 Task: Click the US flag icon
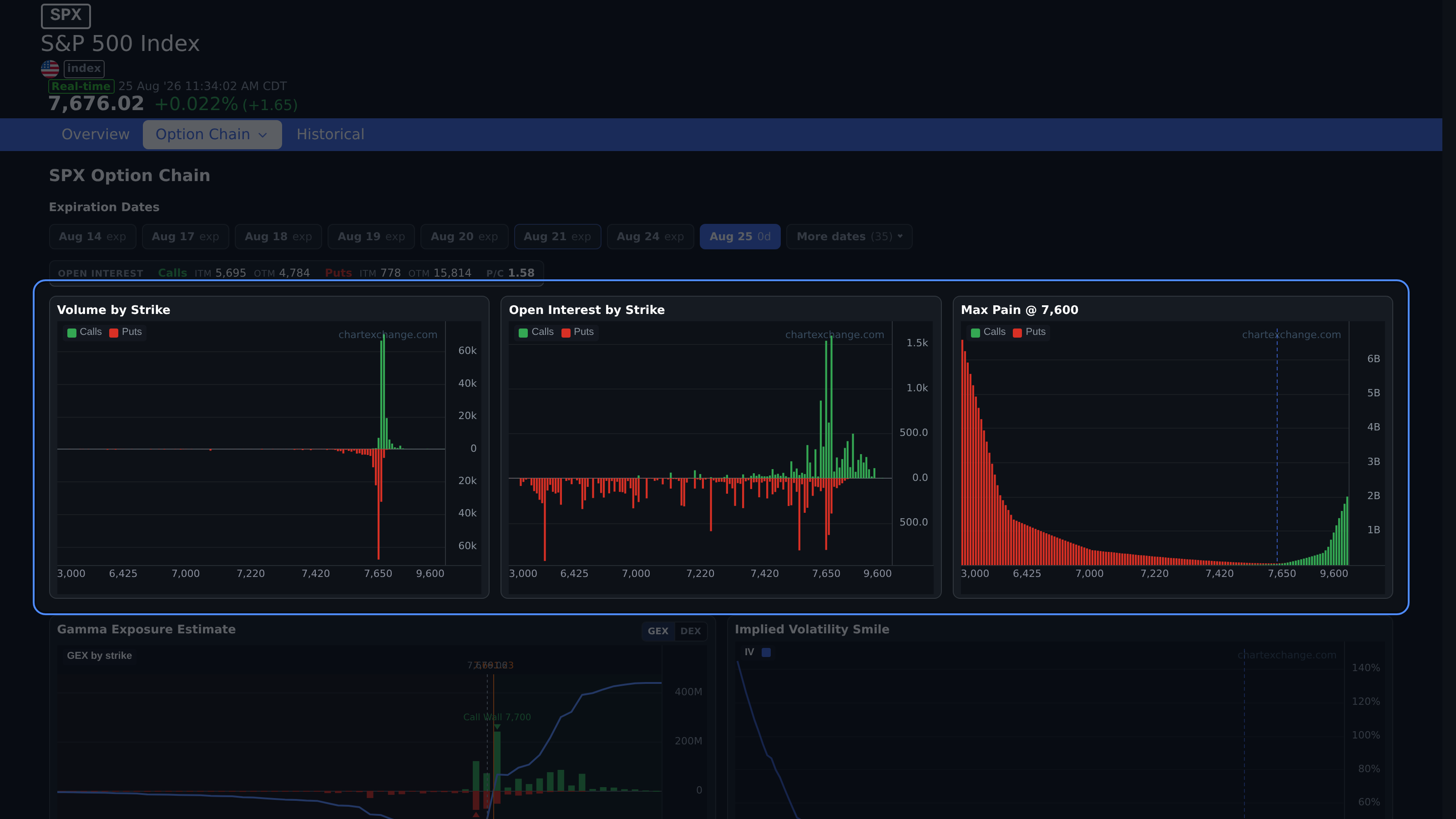pyautogui.click(x=50, y=68)
